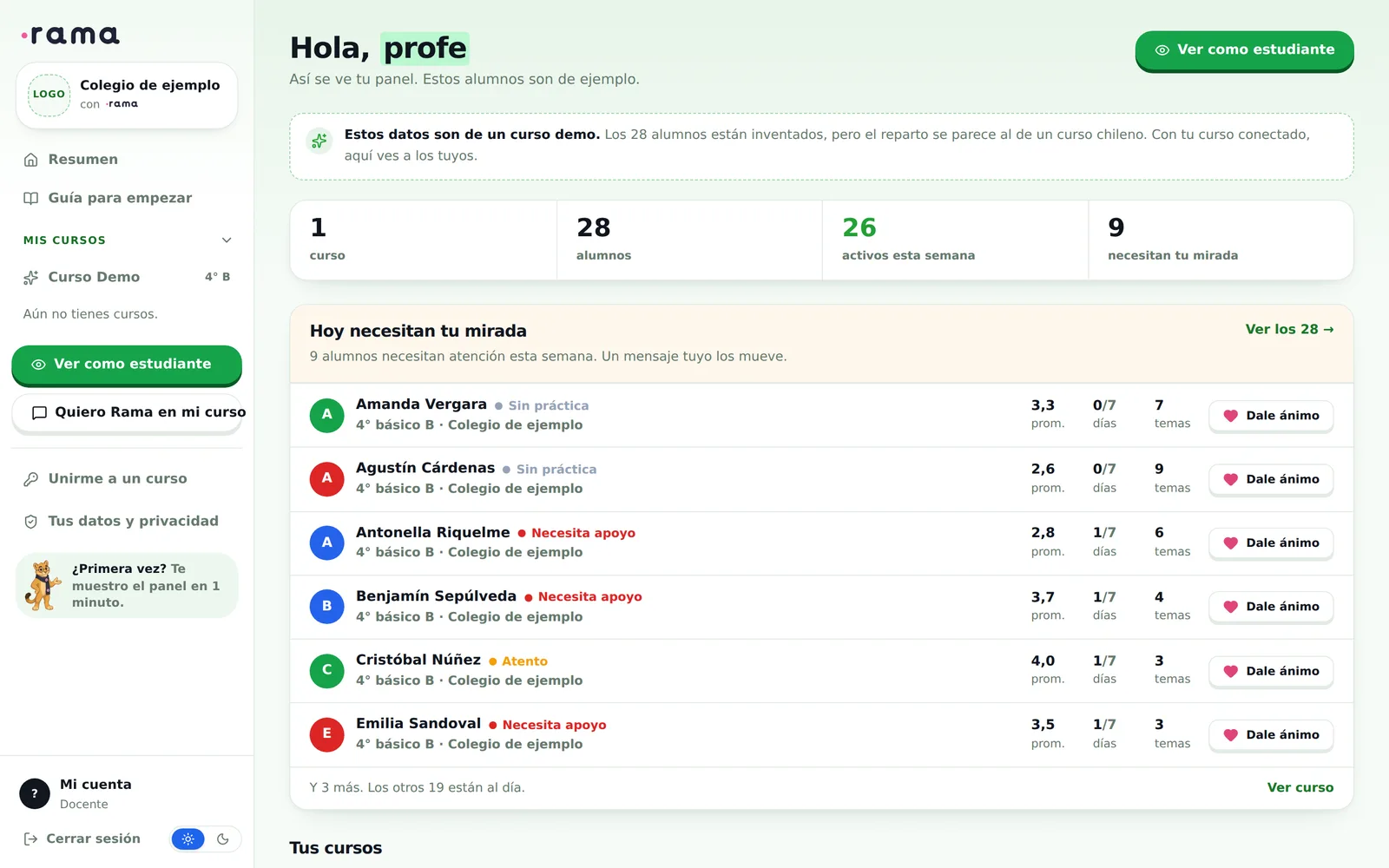Send Dale ánimo to Benjamín Sepúlveda
This screenshot has width=1389, height=868.
[x=1271, y=607]
